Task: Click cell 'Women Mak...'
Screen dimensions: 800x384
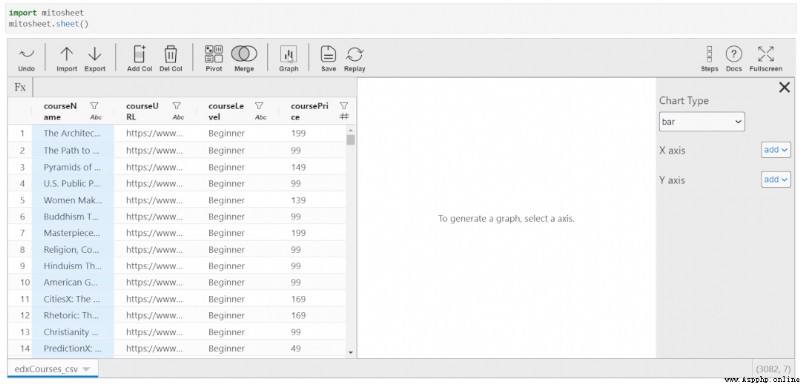Action: (73, 200)
